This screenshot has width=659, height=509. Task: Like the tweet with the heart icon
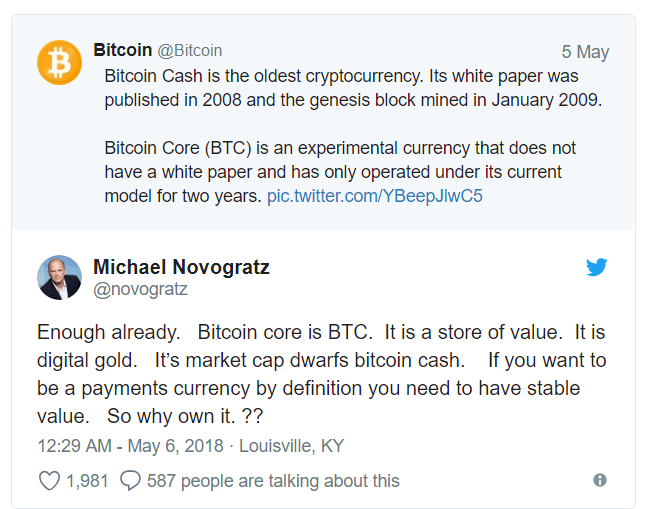pos(49,481)
